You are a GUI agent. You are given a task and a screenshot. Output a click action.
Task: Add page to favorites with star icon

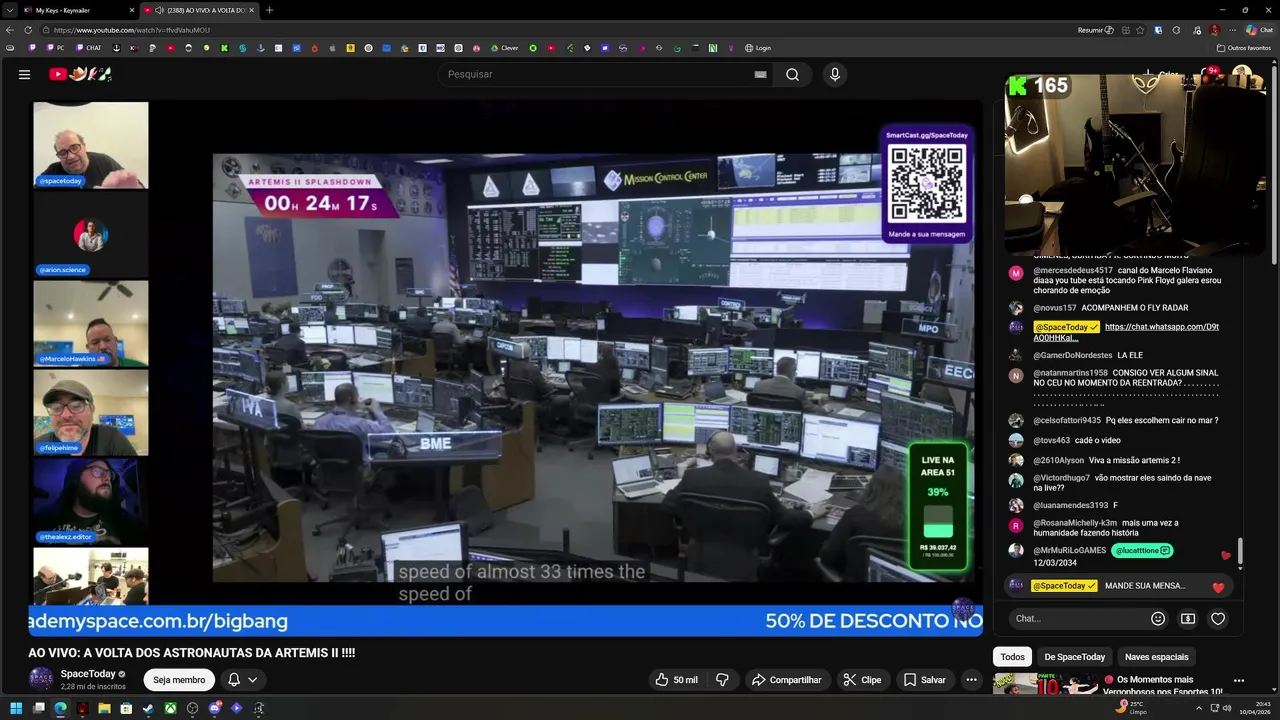click(x=1139, y=30)
